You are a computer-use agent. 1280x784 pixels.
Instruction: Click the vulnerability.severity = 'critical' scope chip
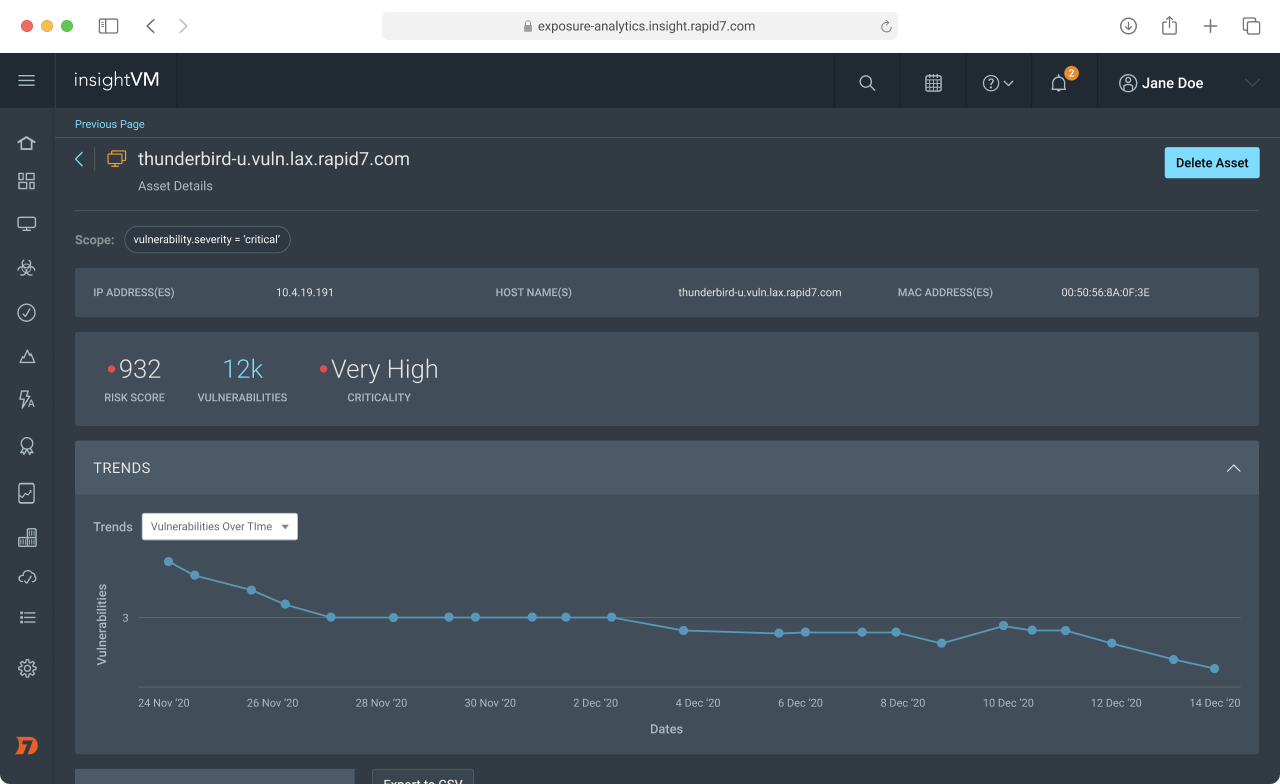click(x=207, y=240)
